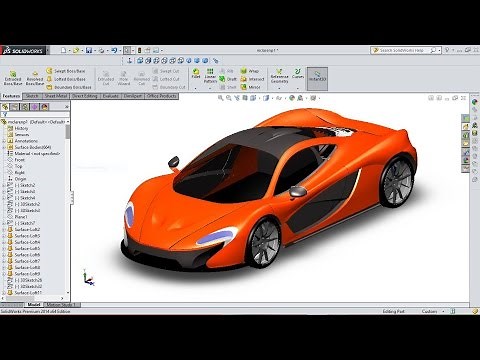Select the Model tab at bottom
The image size is (480, 360).
tap(34, 305)
